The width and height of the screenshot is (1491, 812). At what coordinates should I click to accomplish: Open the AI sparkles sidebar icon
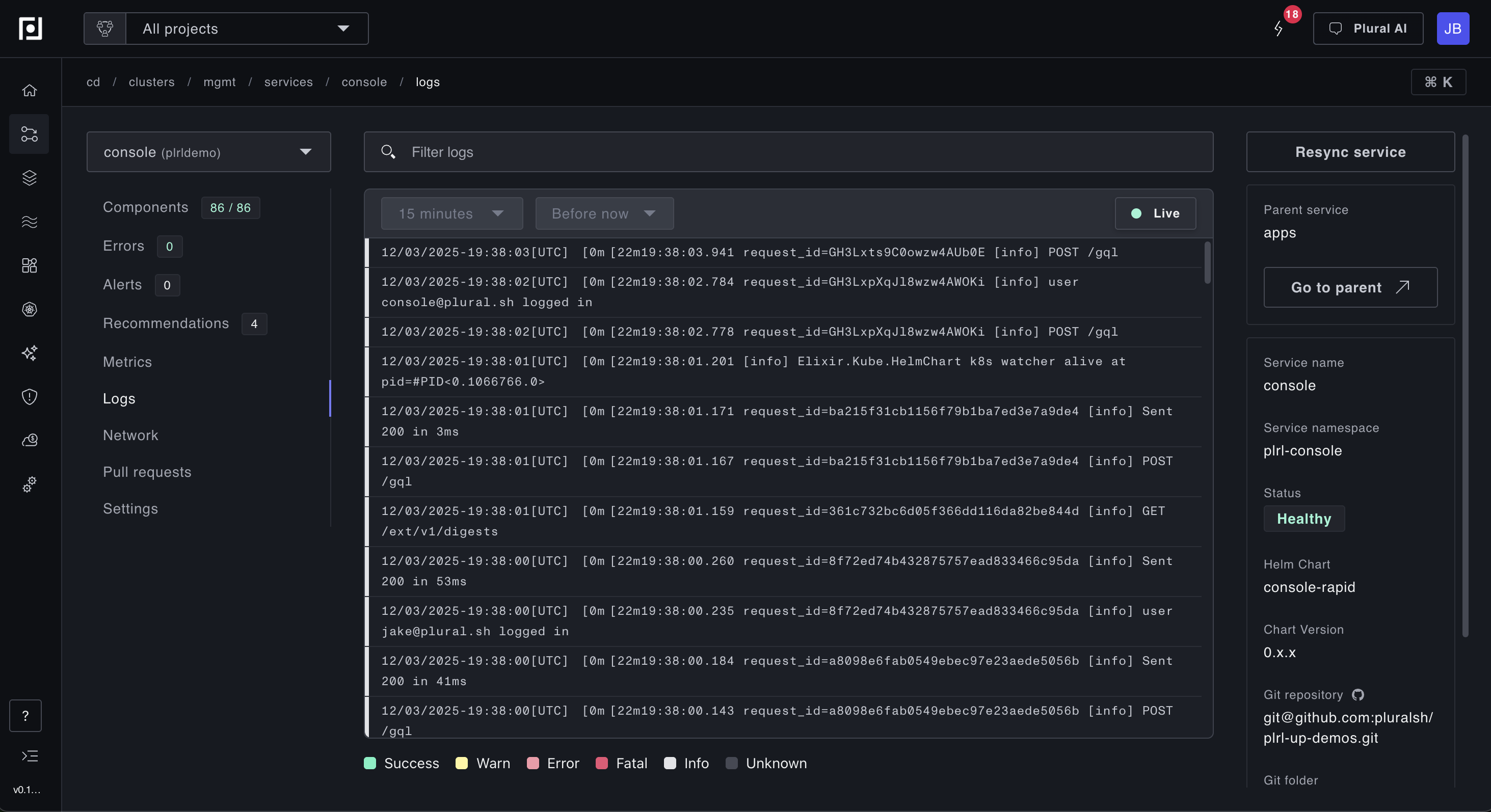pyautogui.click(x=30, y=353)
